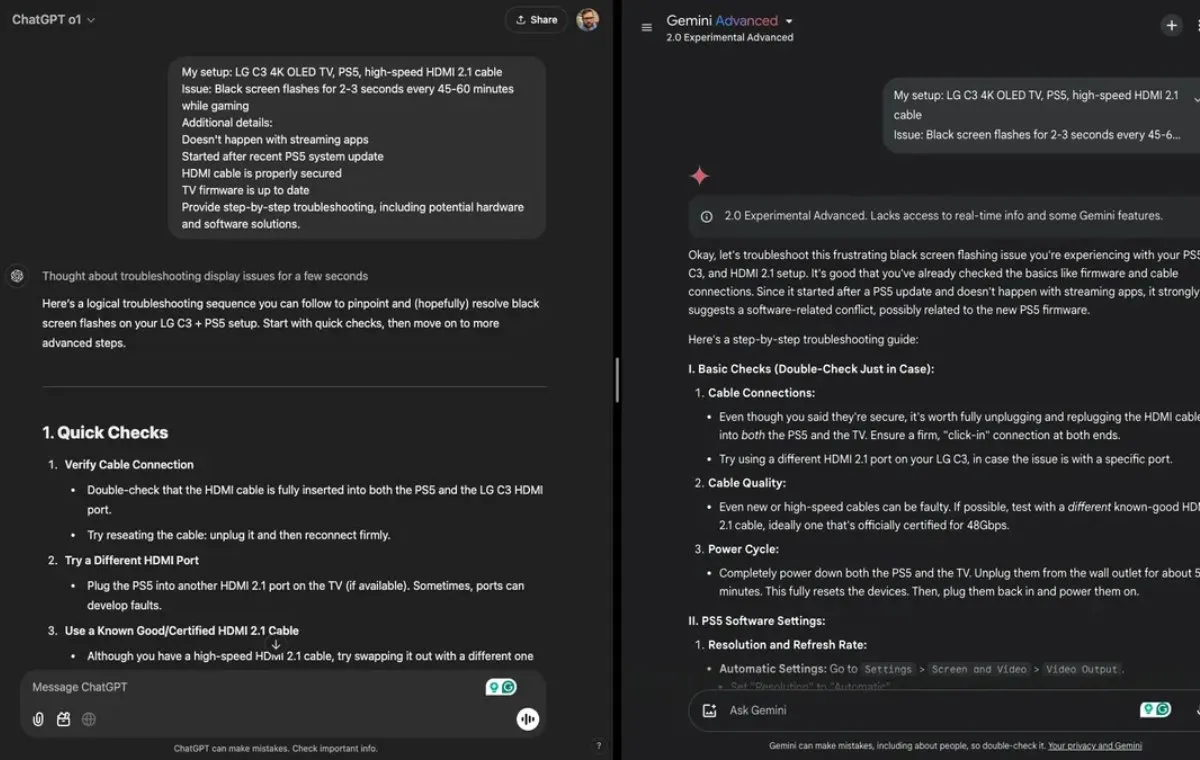Start a new Gemini chat
The height and width of the screenshot is (760, 1200).
tap(1171, 26)
